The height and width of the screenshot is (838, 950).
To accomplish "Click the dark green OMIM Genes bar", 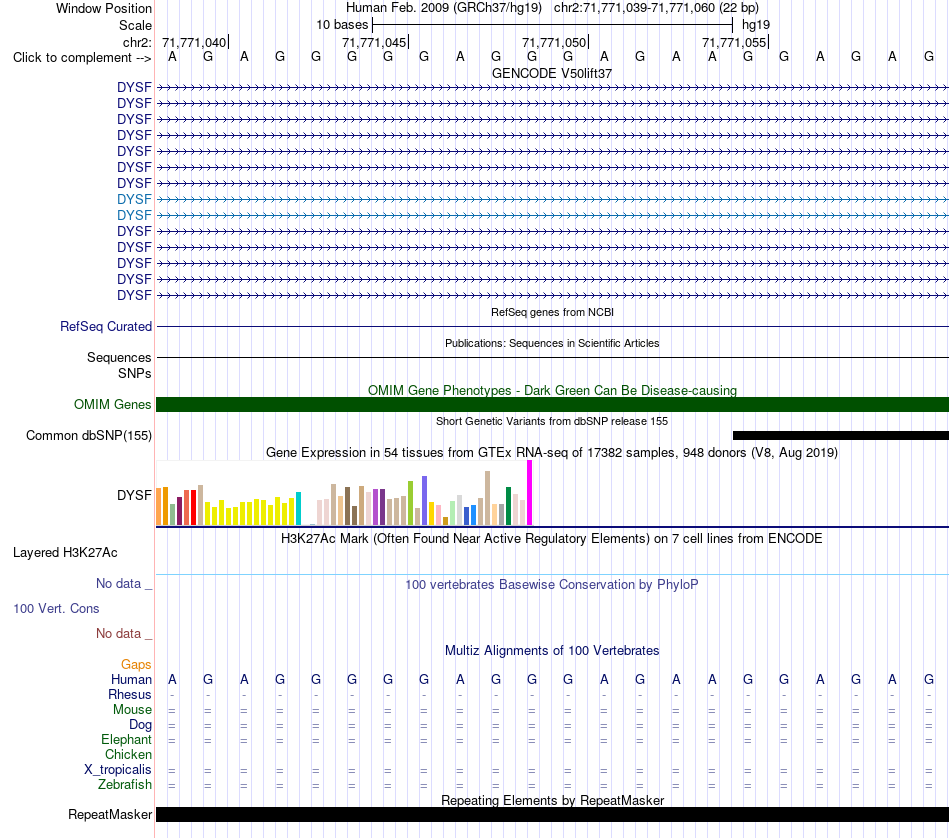I will click(552, 405).
